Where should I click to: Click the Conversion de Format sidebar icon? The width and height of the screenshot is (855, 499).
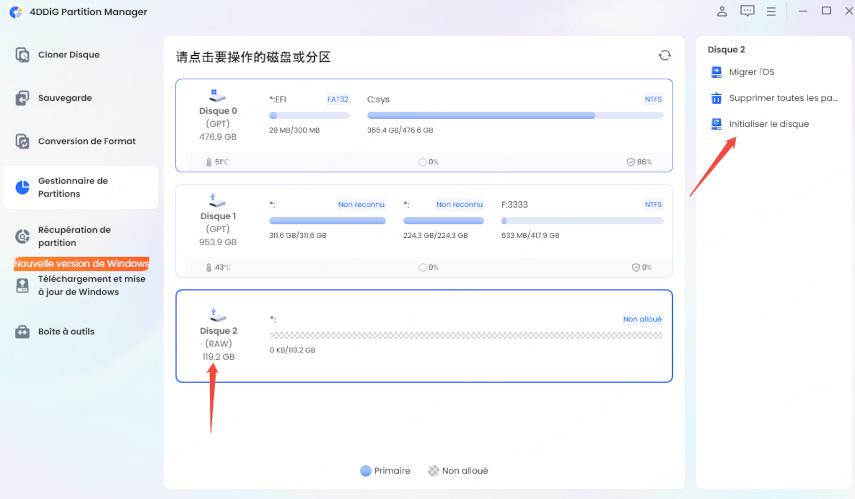pos(23,141)
